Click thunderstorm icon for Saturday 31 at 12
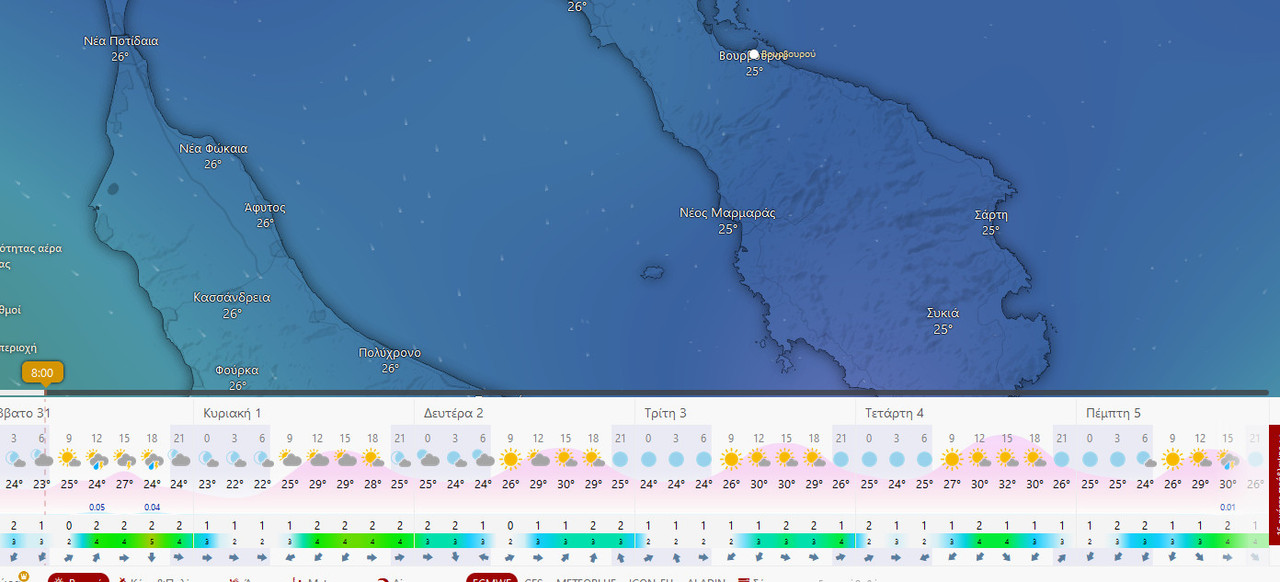 pos(97,459)
